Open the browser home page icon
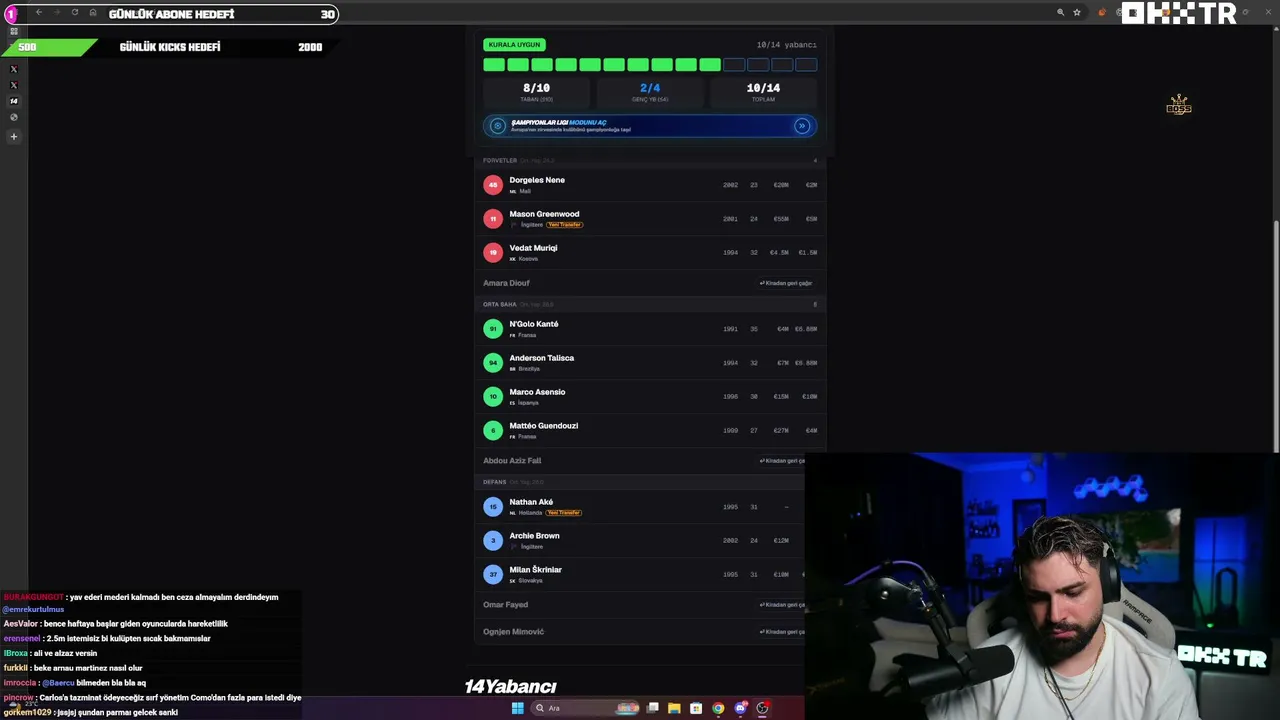Screen dimensions: 1280x720 point(93,12)
